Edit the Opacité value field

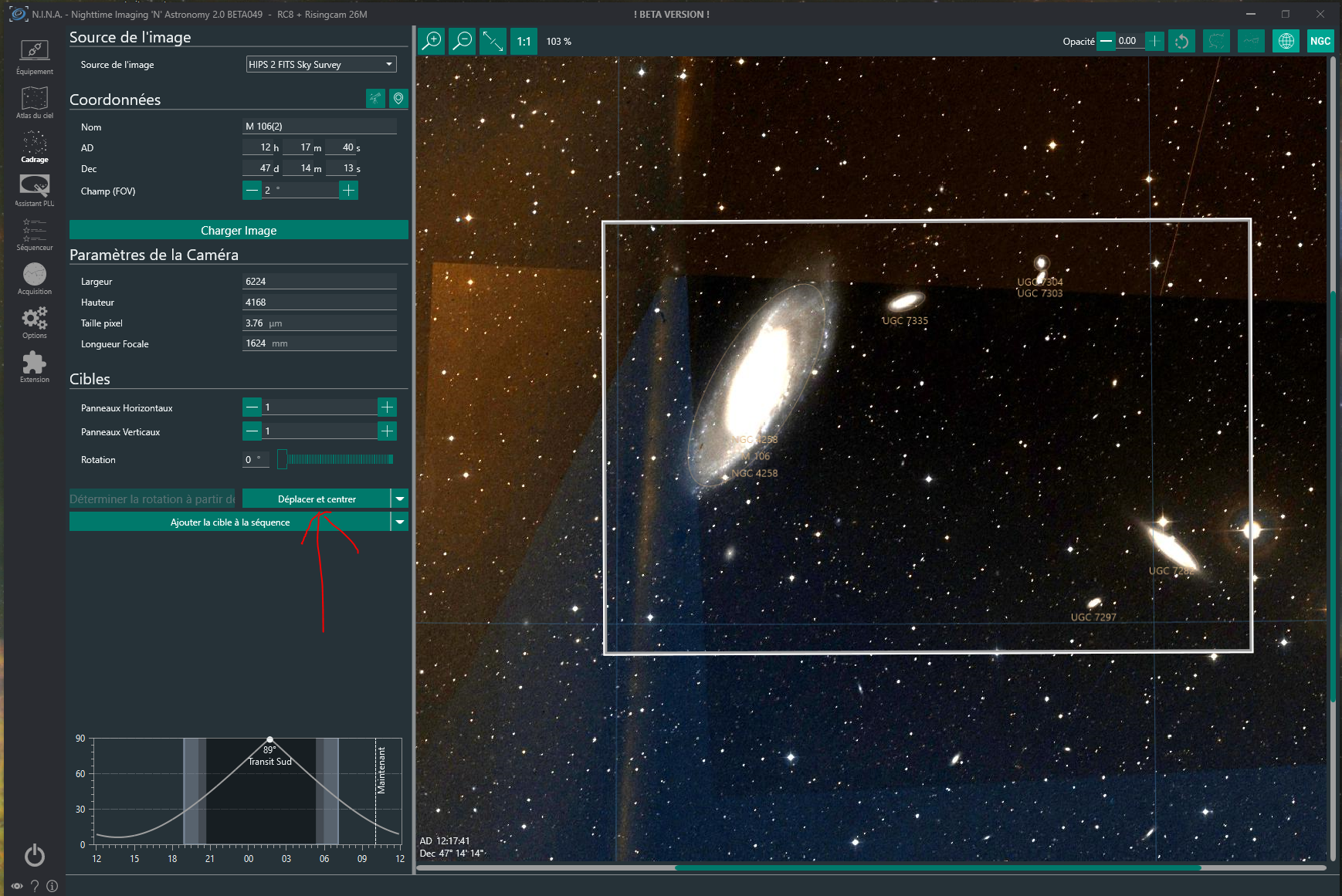[1130, 41]
